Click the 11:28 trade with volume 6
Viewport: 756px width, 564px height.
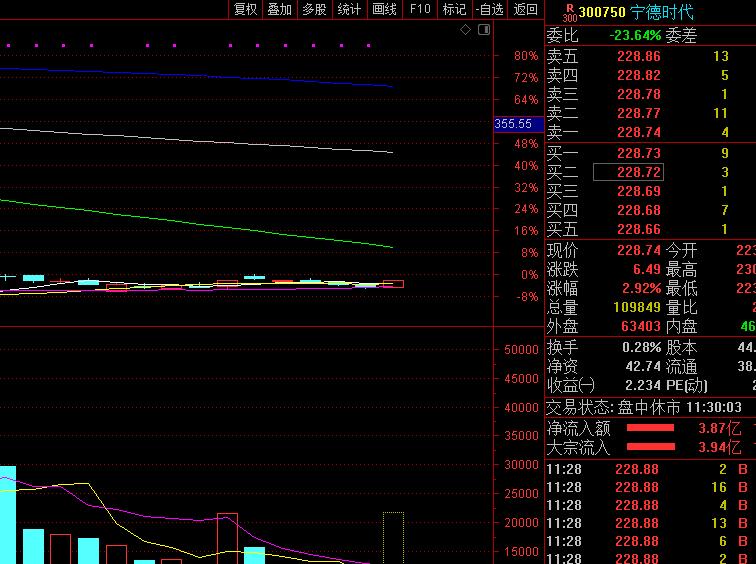tap(648, 541)
